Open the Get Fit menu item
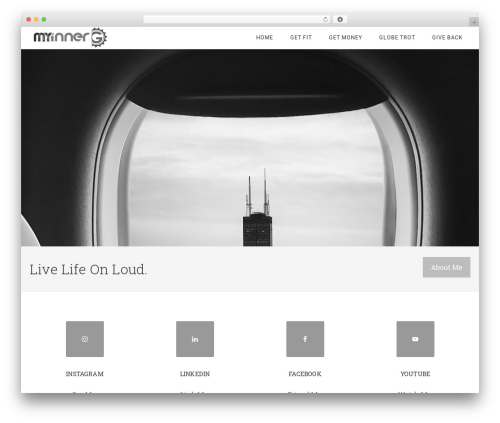500x423 pixels. pos(301,37)
